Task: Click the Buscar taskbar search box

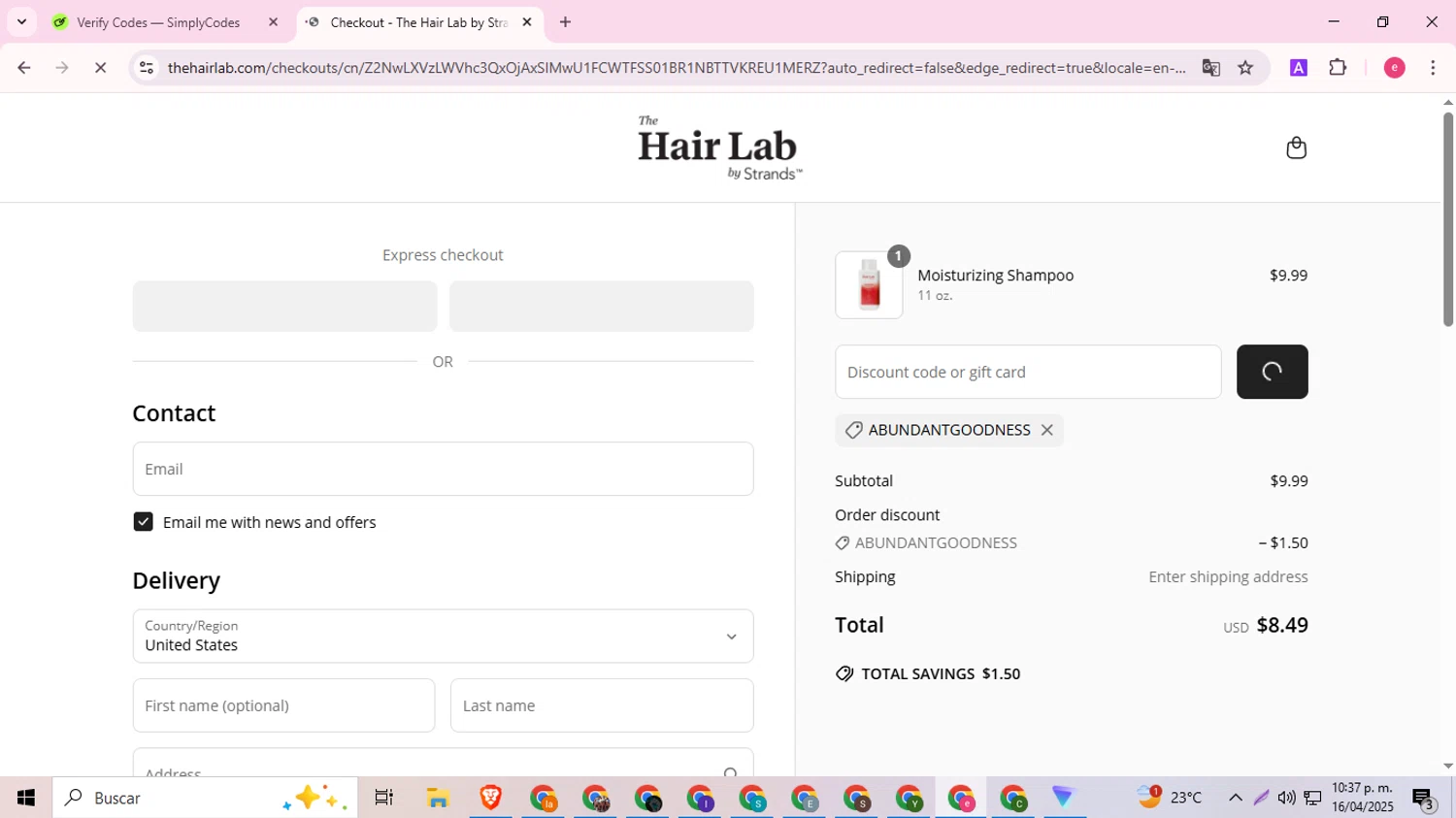Action: tap(205, 798)
